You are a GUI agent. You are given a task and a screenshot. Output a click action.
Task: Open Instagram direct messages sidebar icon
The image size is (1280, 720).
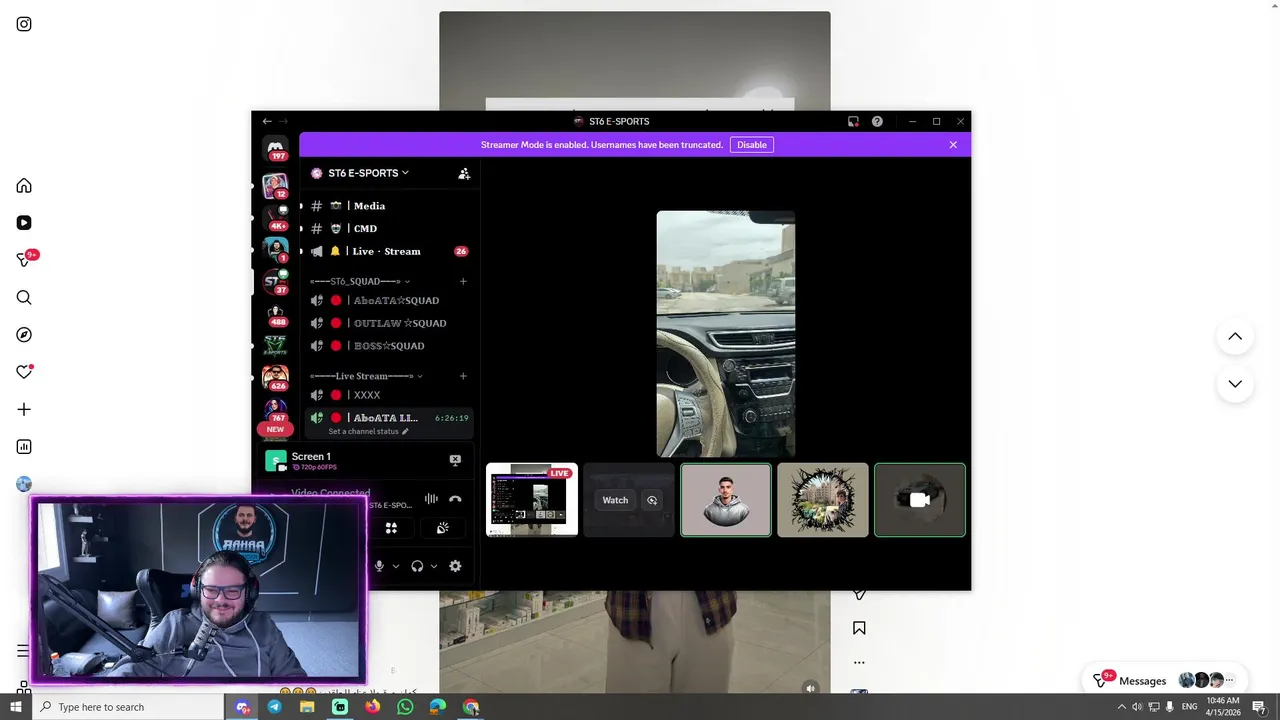25,260
